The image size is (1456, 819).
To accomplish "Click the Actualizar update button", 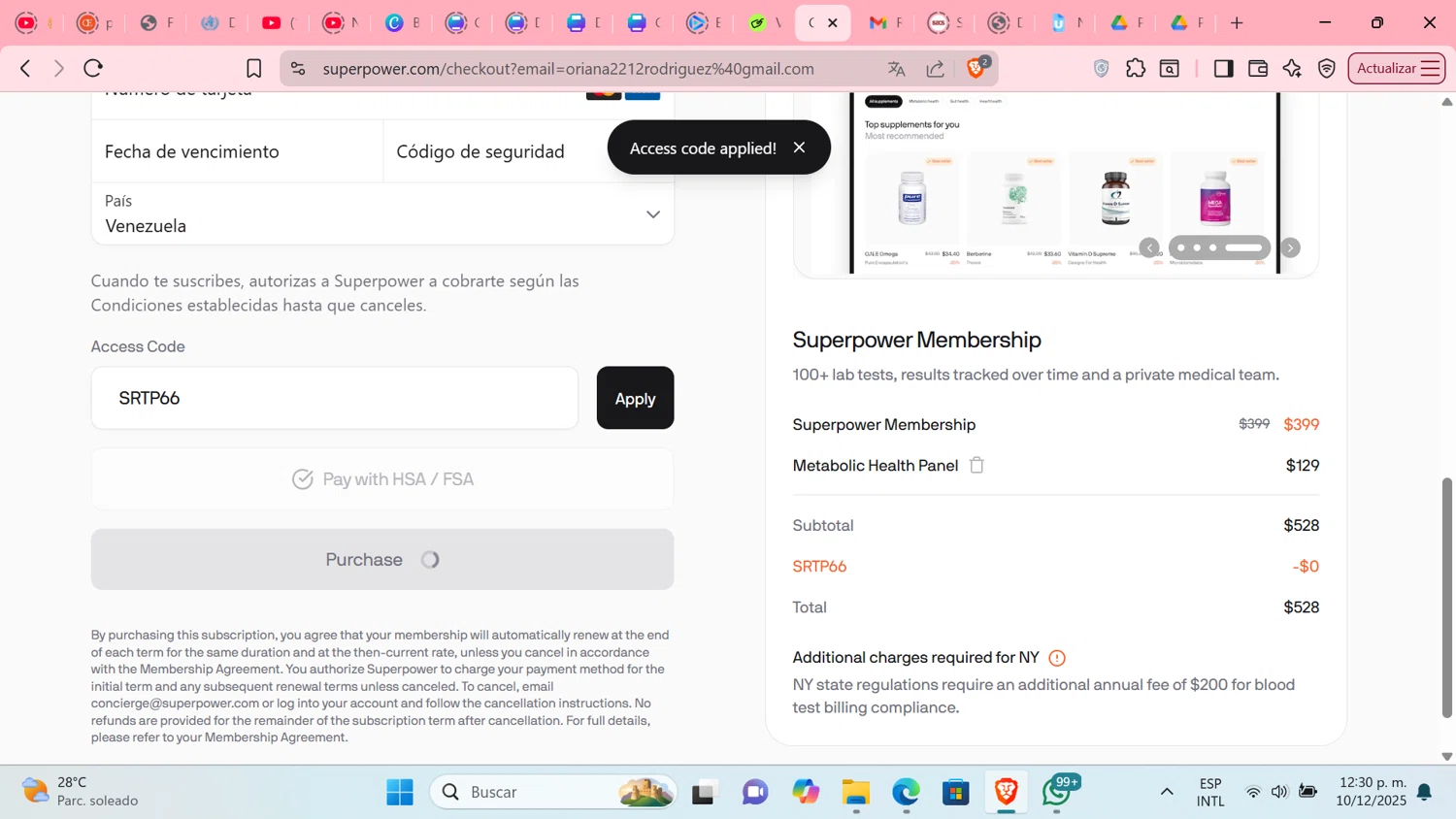I will click(x=1397, y=68).
